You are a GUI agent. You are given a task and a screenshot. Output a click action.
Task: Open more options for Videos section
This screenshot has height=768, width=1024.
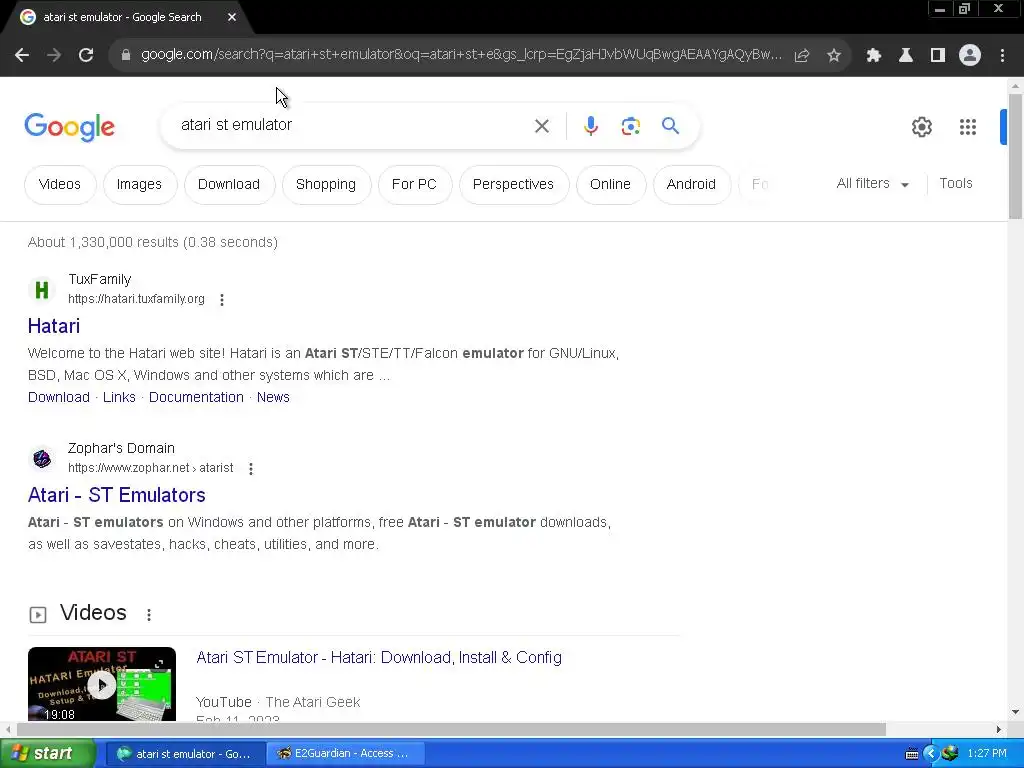pos(149,615)
